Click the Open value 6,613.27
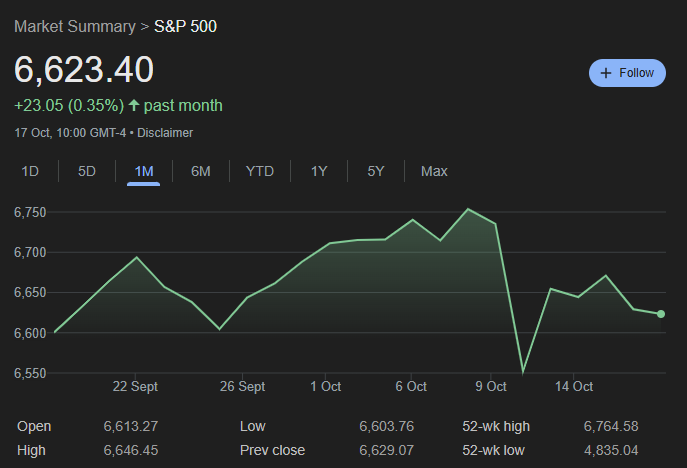The height and width of the screenshot is (468, 687). [x=131, y=426]
